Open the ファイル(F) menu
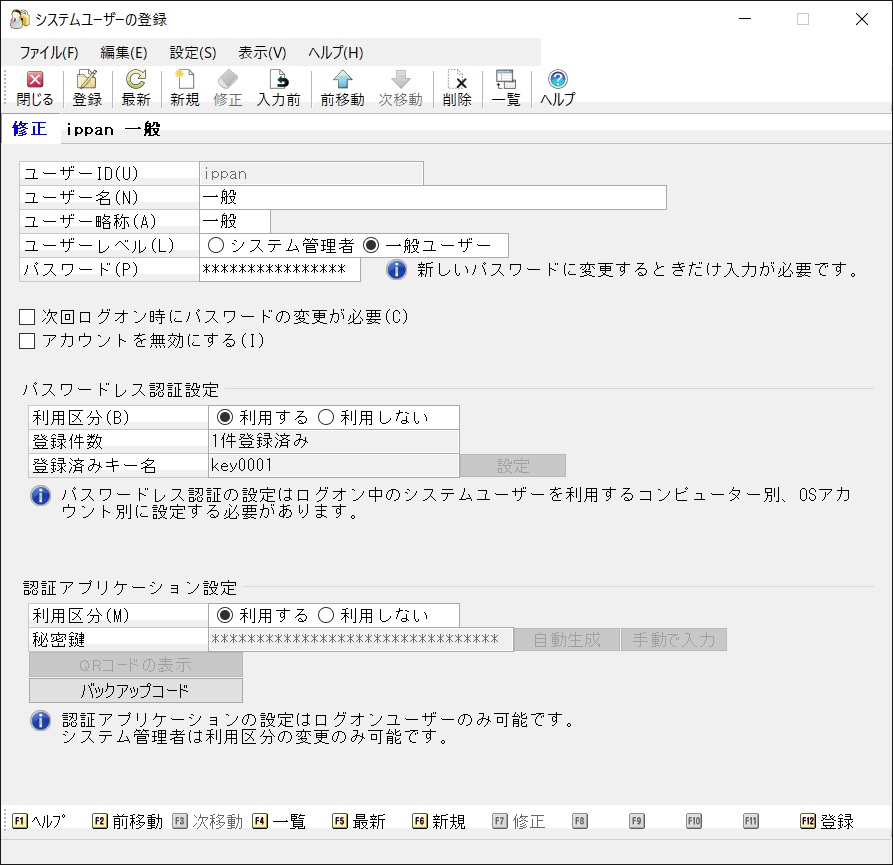The height and width of the screenshot is (865, 894). pyautogui.click(x=49, y=53)
